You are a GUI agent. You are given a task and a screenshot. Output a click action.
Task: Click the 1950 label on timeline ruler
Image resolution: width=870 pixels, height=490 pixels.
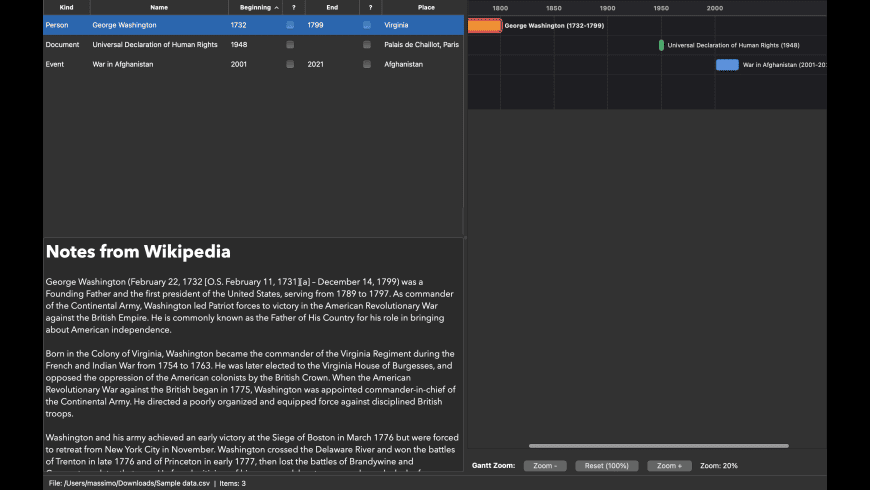(x=661, y=8)
